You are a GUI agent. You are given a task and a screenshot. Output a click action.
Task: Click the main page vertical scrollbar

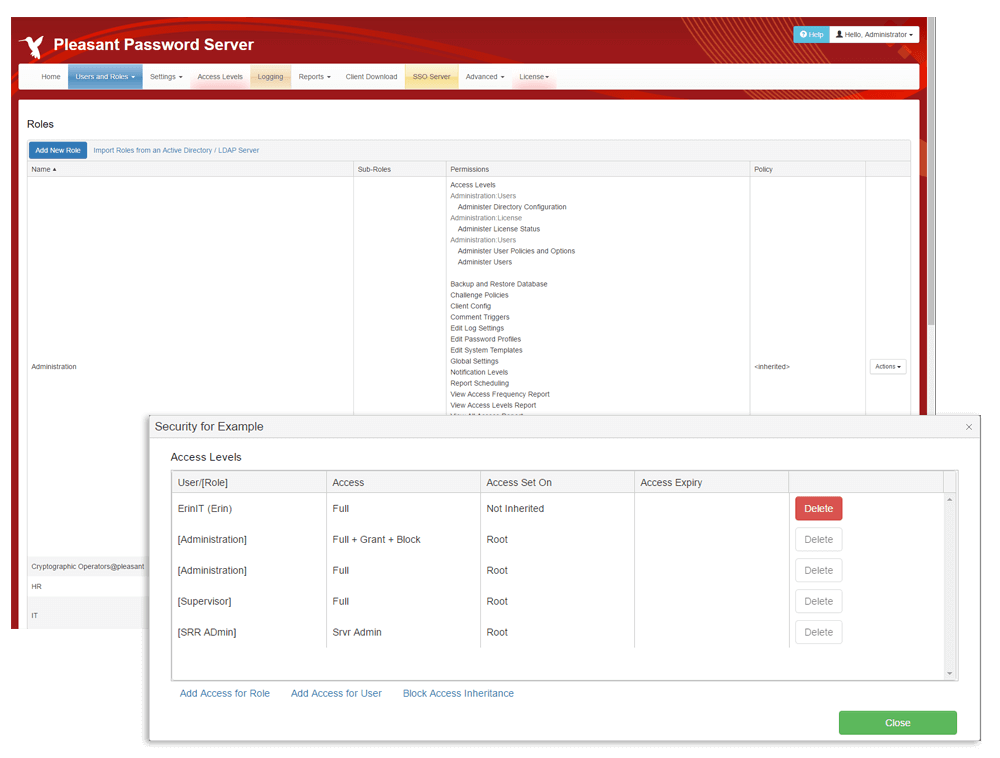[931, 200]
